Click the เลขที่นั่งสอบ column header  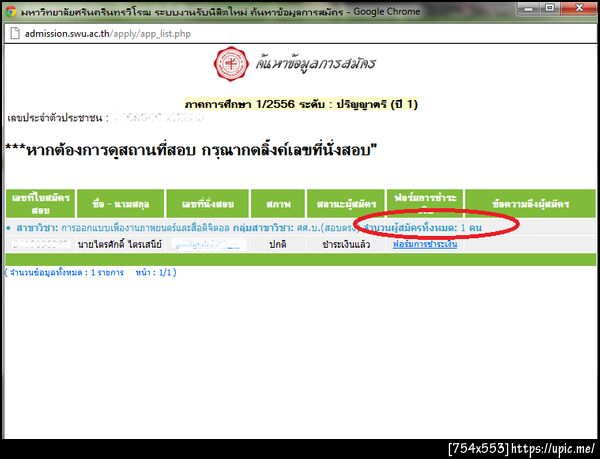(207, 203)
